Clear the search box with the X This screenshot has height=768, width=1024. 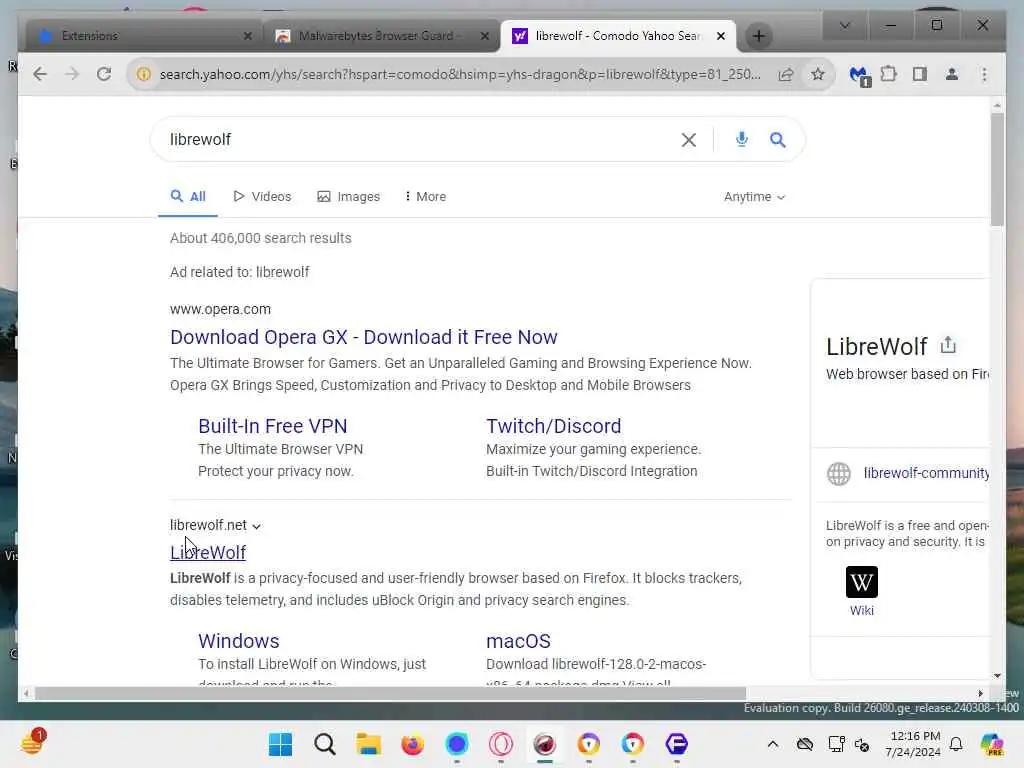[x=688, y=140]
